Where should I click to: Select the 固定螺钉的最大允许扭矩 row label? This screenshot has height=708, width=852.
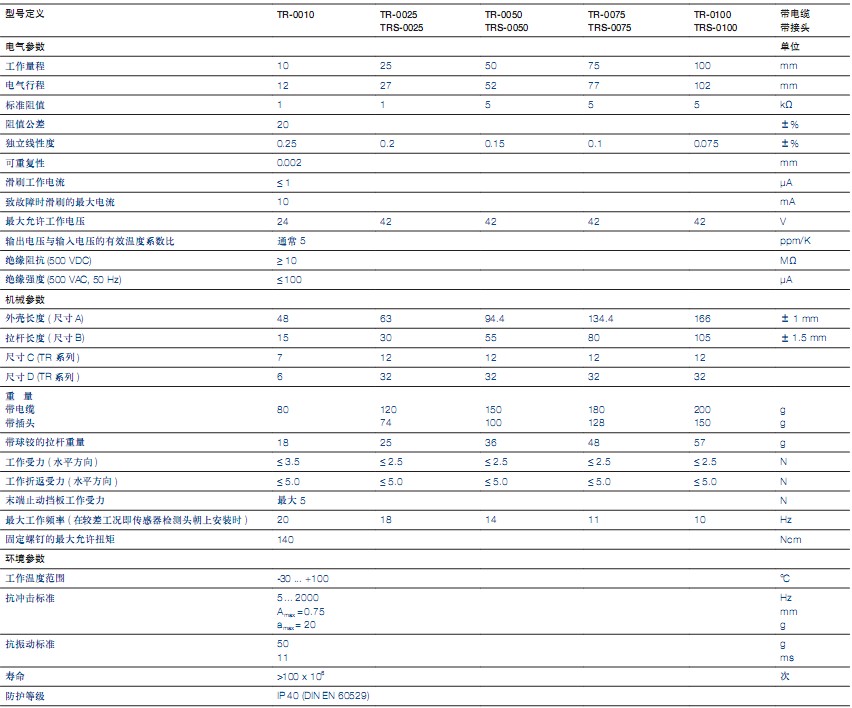[x=59, y=539]
